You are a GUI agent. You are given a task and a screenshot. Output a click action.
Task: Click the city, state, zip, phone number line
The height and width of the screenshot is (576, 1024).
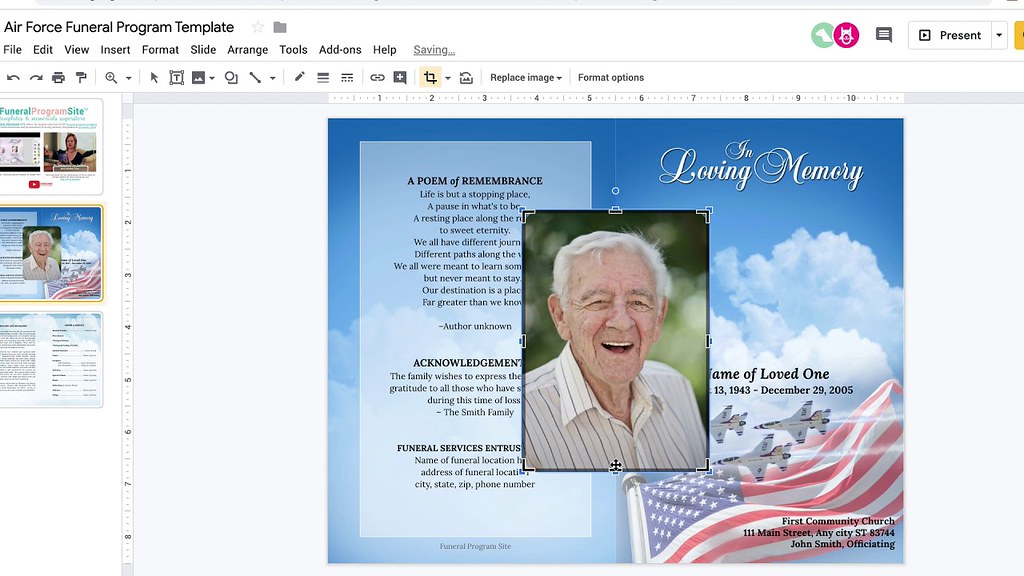point(475,484)
